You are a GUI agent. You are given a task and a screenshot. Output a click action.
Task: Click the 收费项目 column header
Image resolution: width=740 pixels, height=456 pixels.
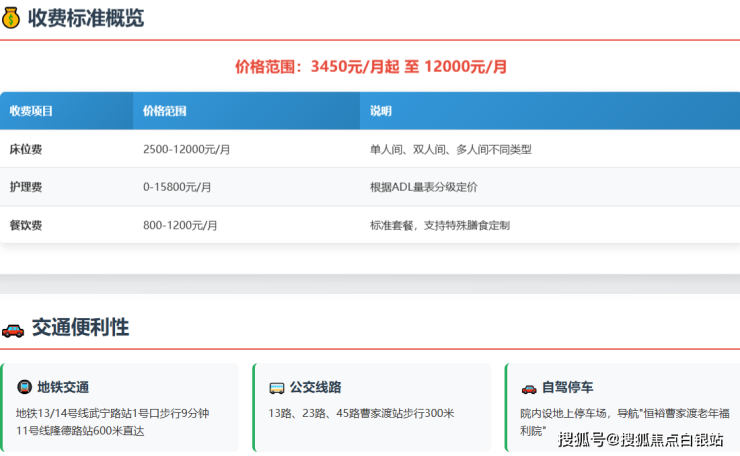coord(31,111)
